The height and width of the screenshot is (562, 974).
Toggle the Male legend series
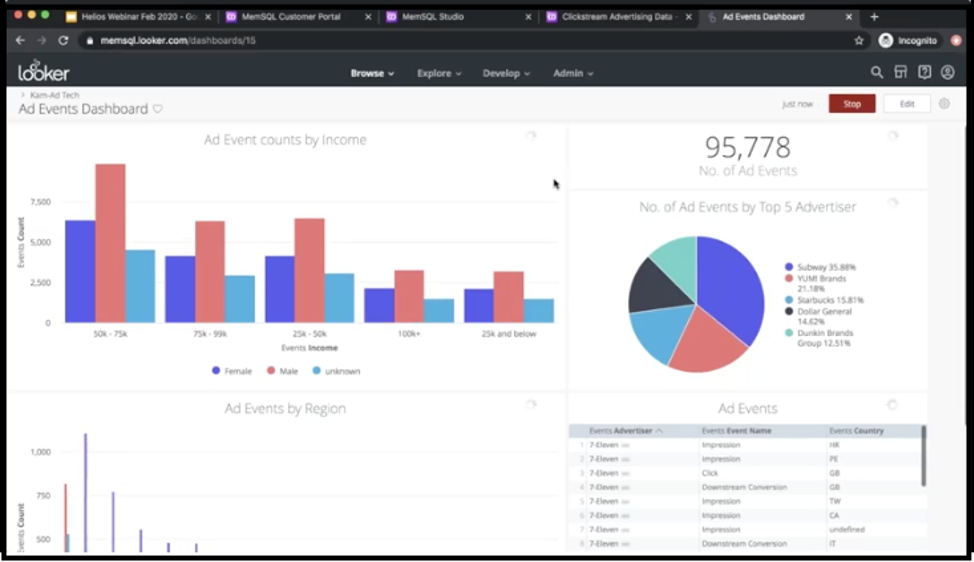[282, 371]
